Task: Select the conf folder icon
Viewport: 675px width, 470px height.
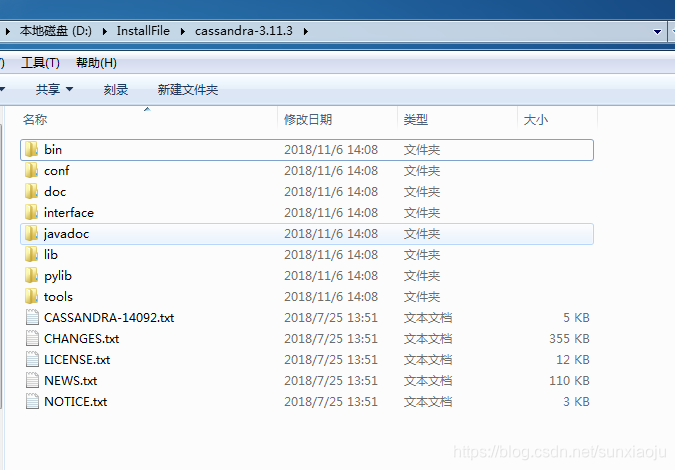Action: tap(31, 170)
